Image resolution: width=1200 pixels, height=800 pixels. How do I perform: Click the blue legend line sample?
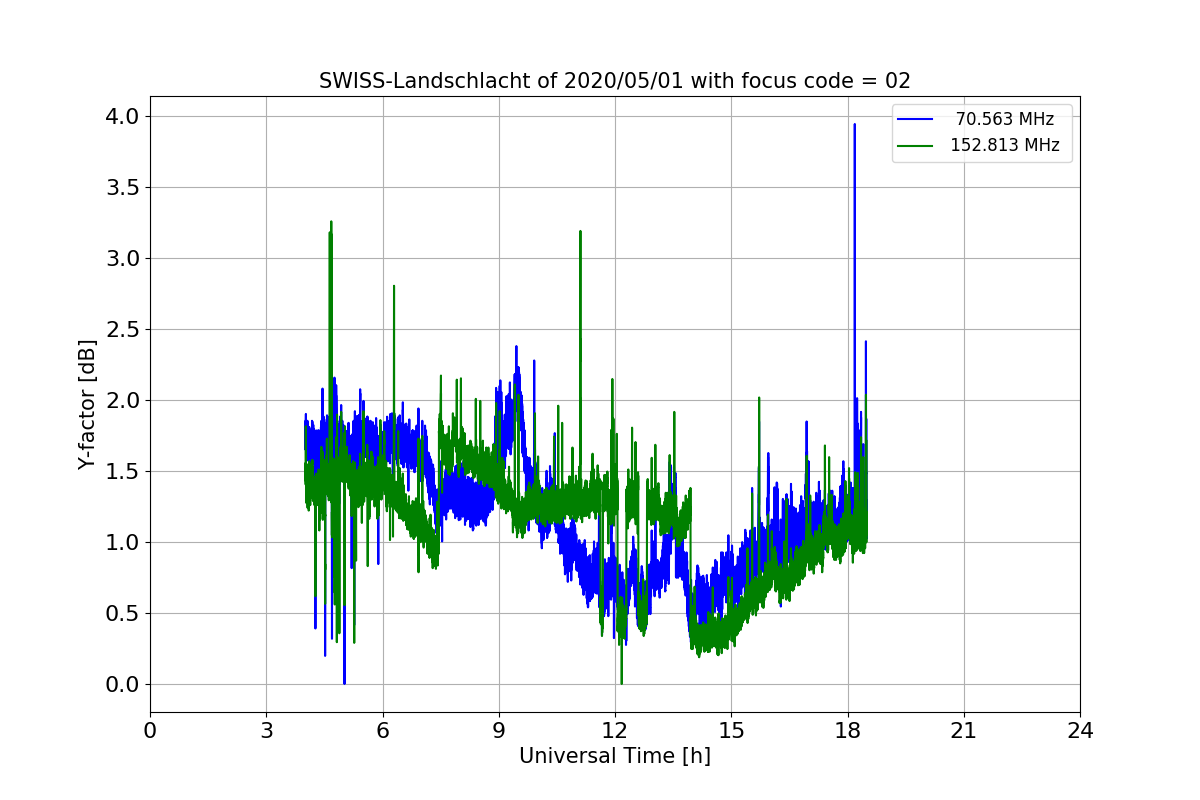coord(915,119)
